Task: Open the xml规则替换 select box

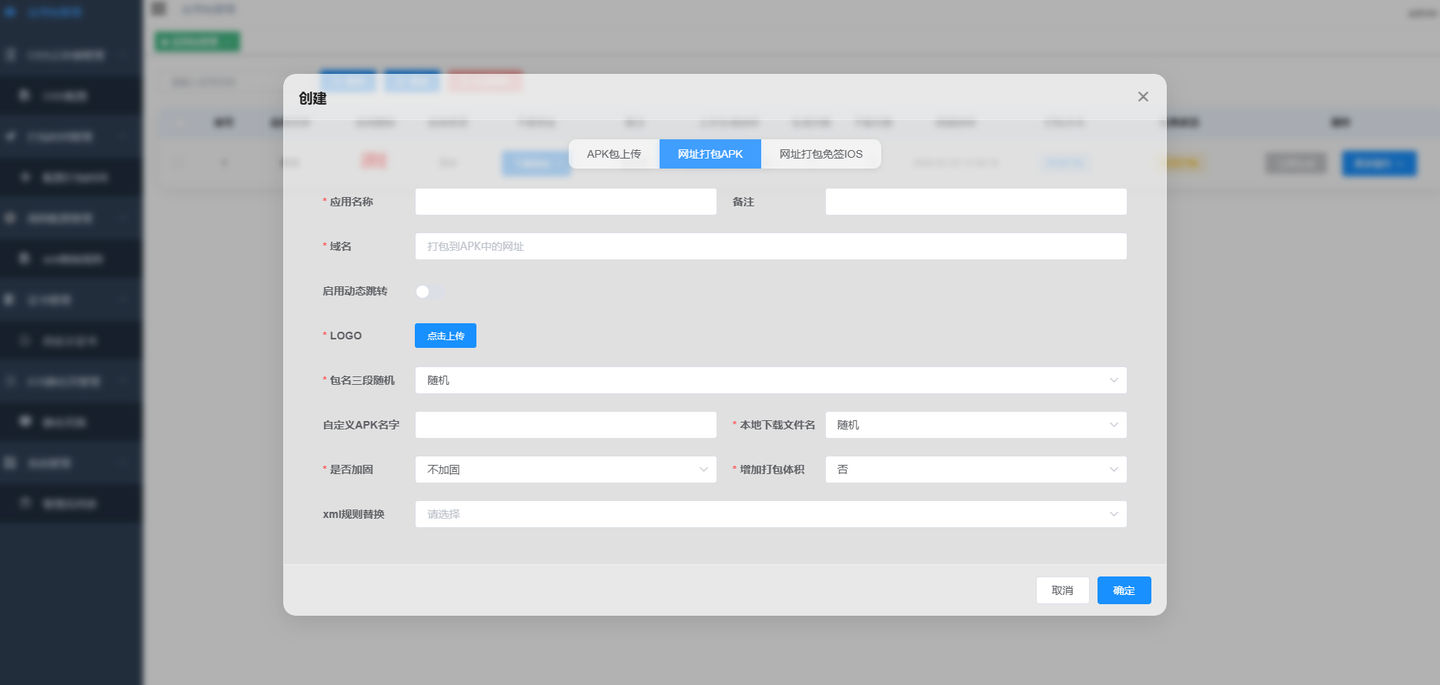Action: [771, 514]
